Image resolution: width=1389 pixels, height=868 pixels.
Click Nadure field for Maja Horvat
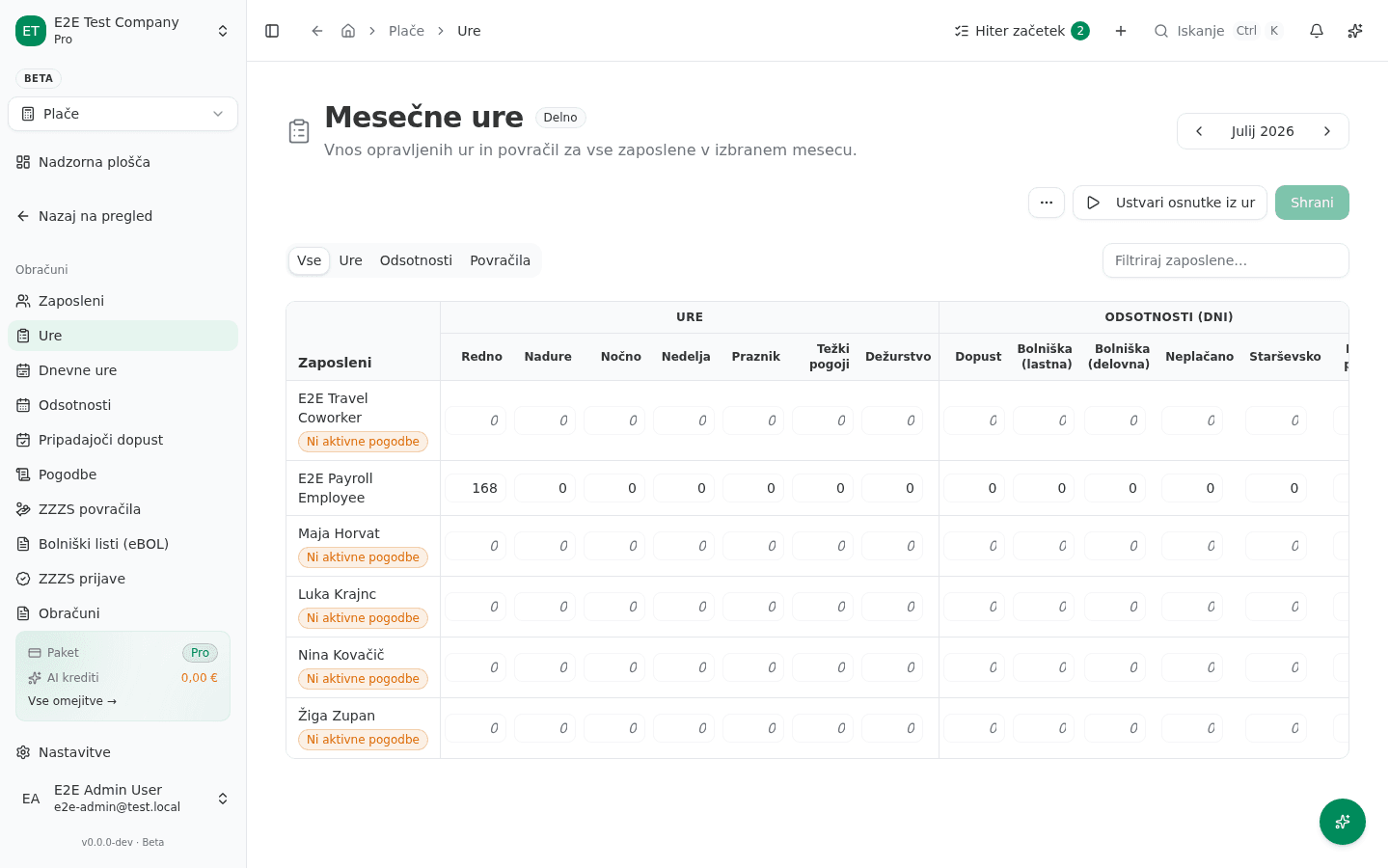(x=545, y=546)
